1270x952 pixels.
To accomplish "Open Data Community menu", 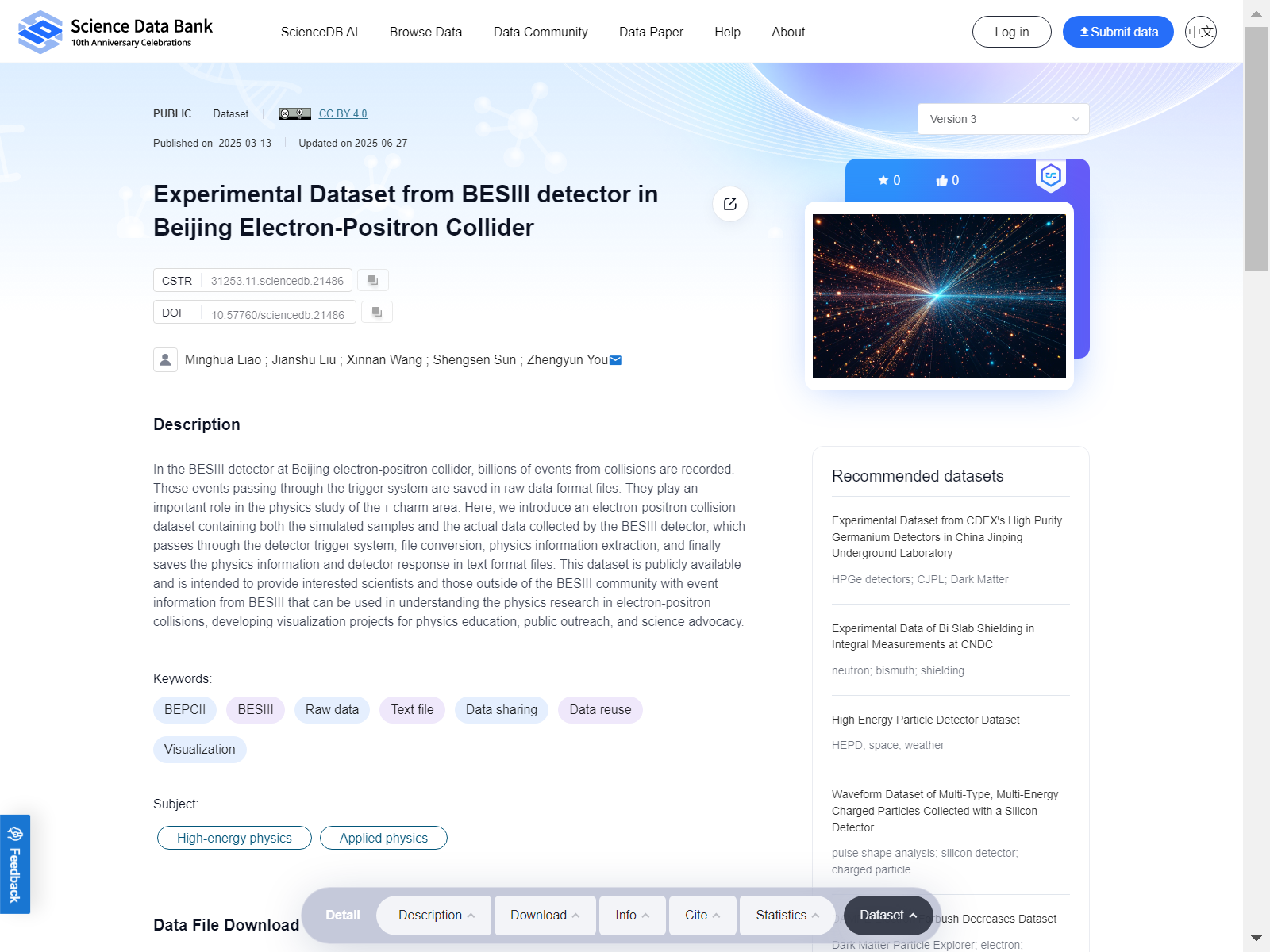I will click(541, 32).
